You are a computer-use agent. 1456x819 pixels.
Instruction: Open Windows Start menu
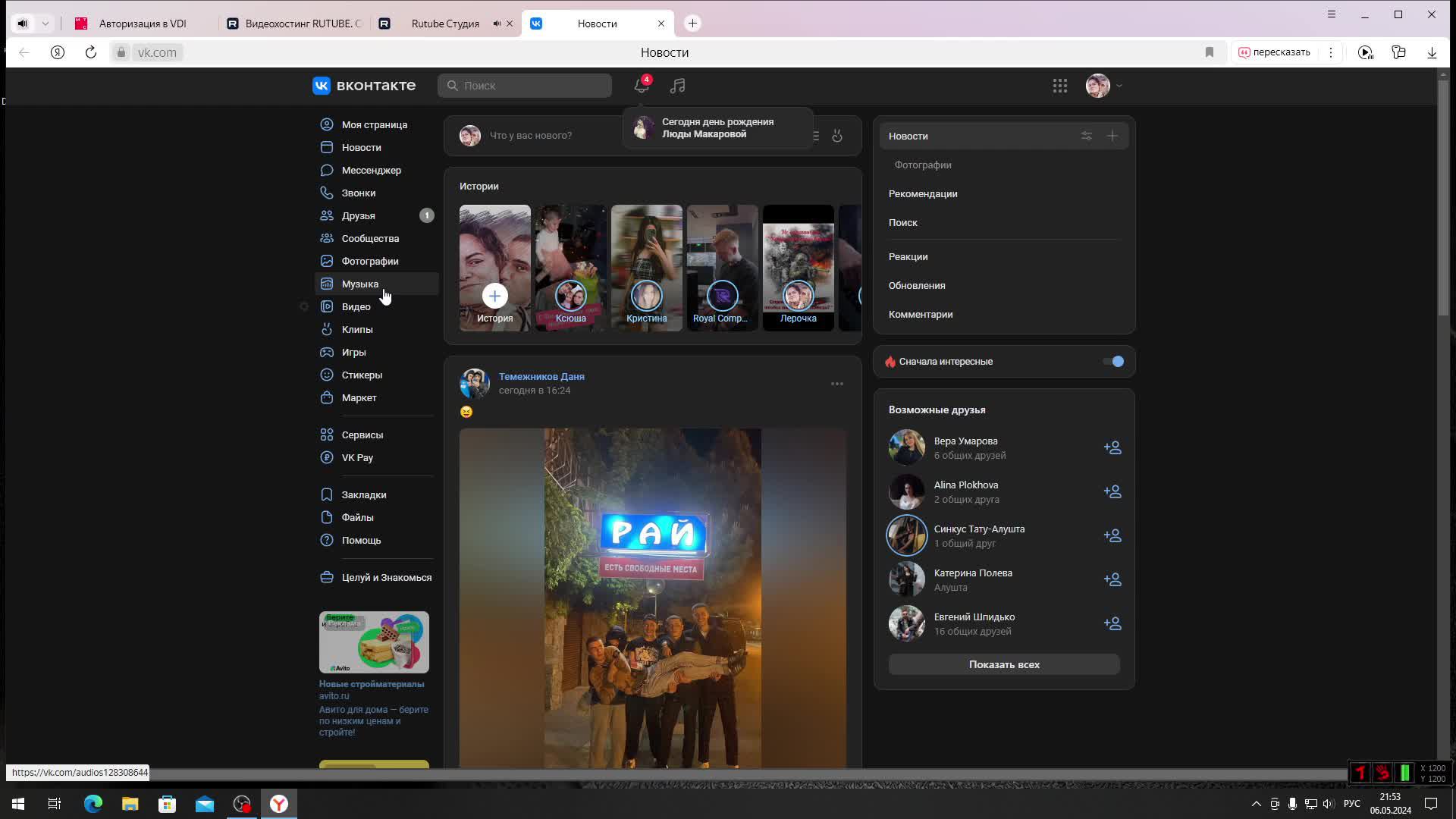18,804
